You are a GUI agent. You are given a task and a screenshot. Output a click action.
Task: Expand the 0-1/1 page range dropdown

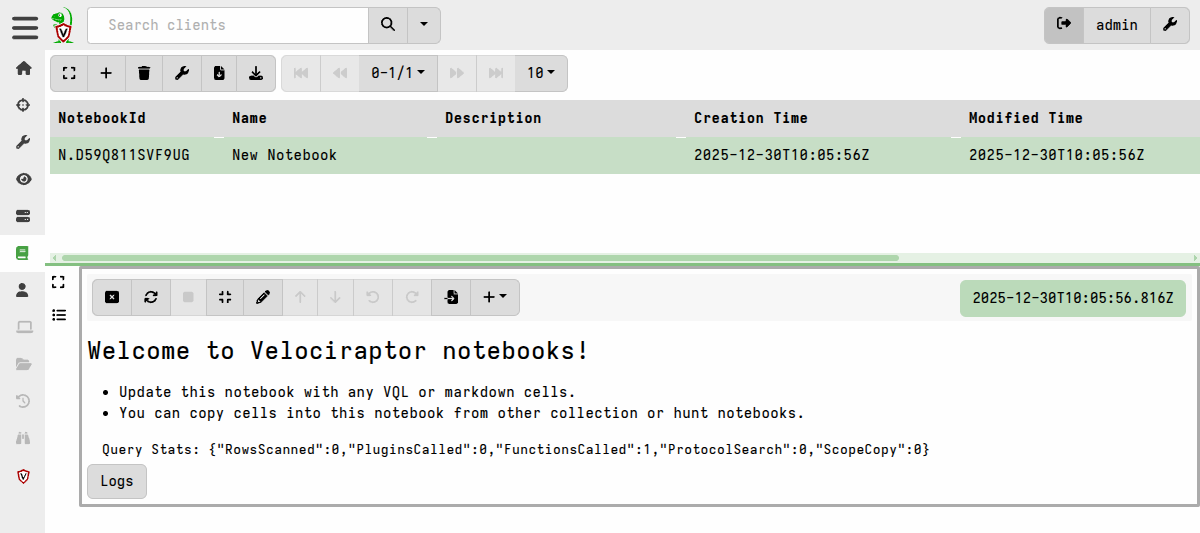coord(397,73)
